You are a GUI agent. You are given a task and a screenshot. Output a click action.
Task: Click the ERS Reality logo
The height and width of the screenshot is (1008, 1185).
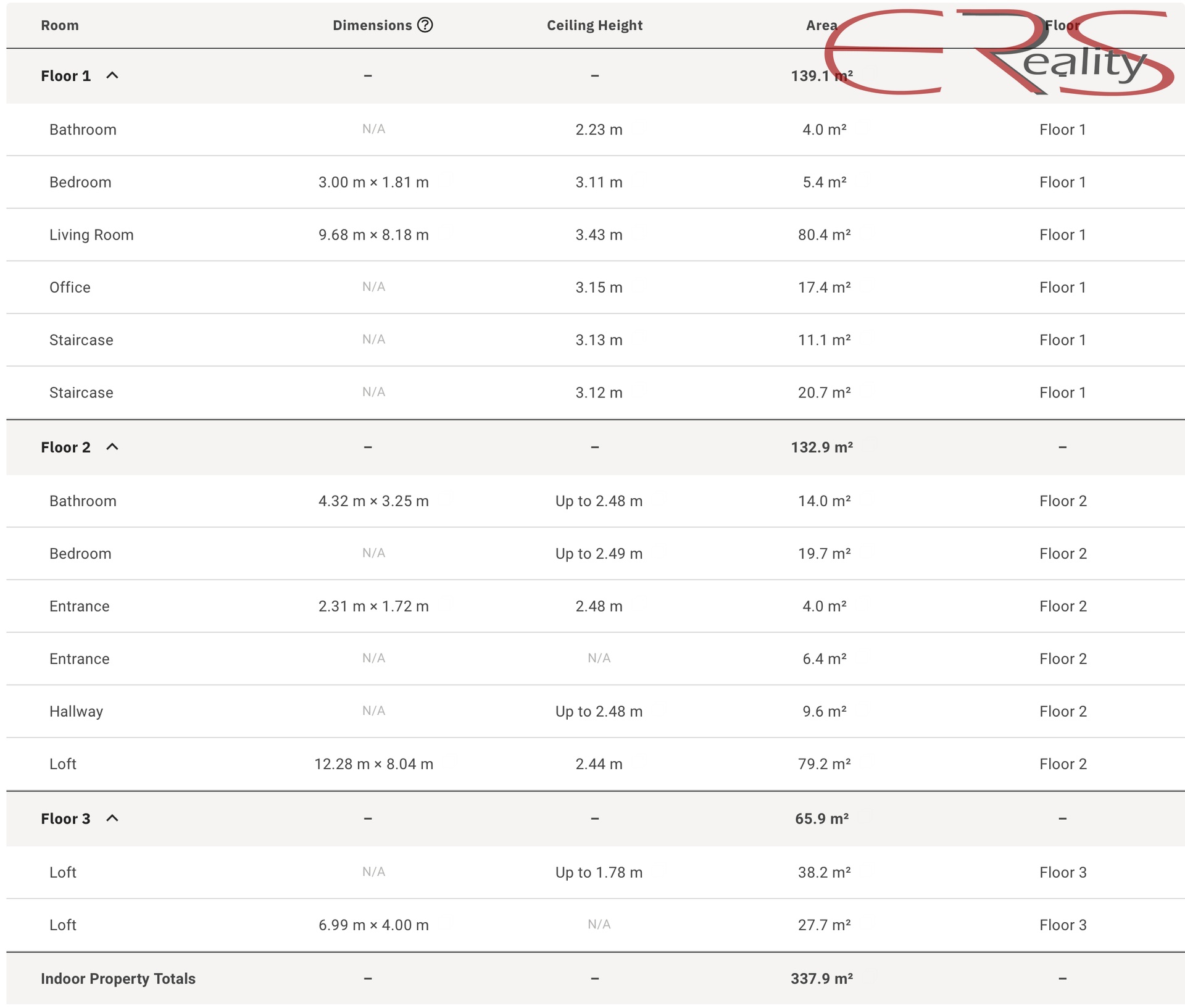1000,52
